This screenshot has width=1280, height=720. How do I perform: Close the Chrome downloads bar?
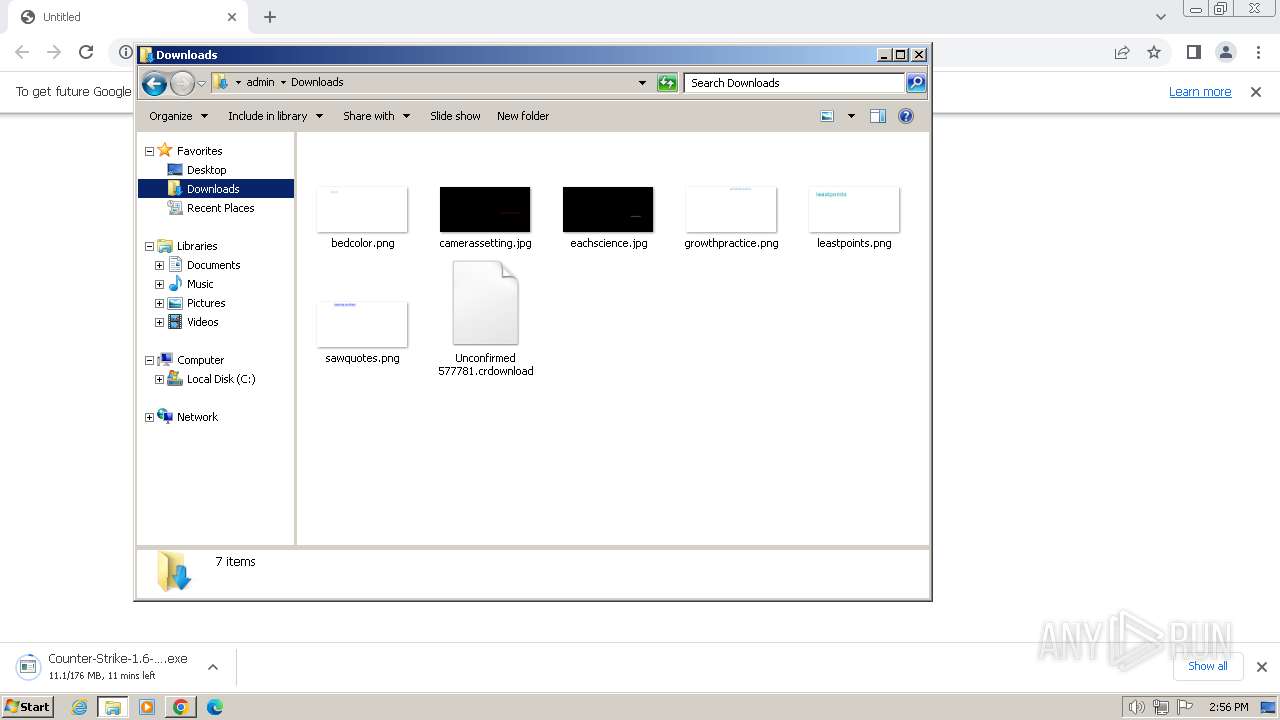pyautogui.click(x=1261, y=667)
